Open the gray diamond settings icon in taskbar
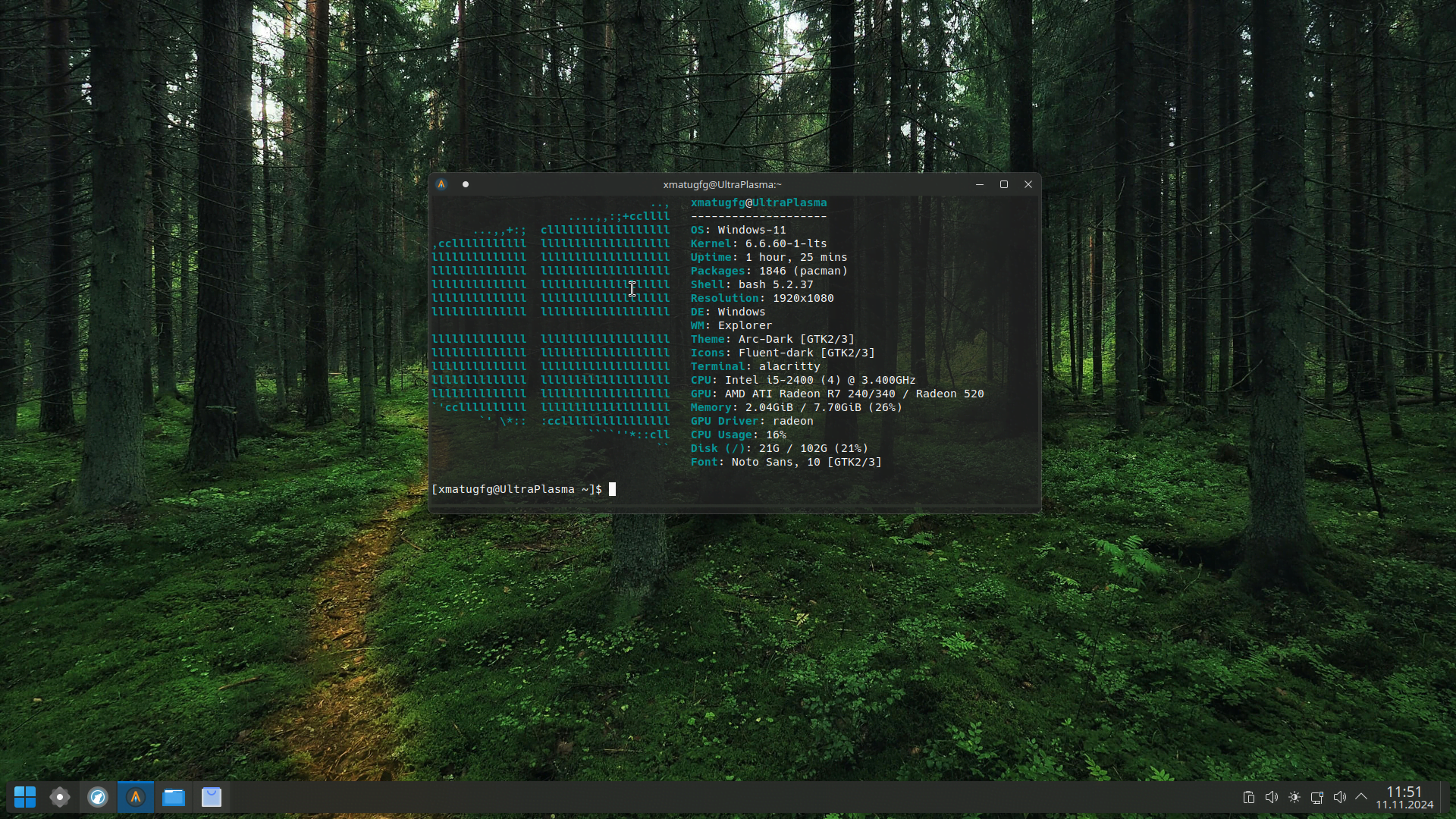 pos(60,797)
